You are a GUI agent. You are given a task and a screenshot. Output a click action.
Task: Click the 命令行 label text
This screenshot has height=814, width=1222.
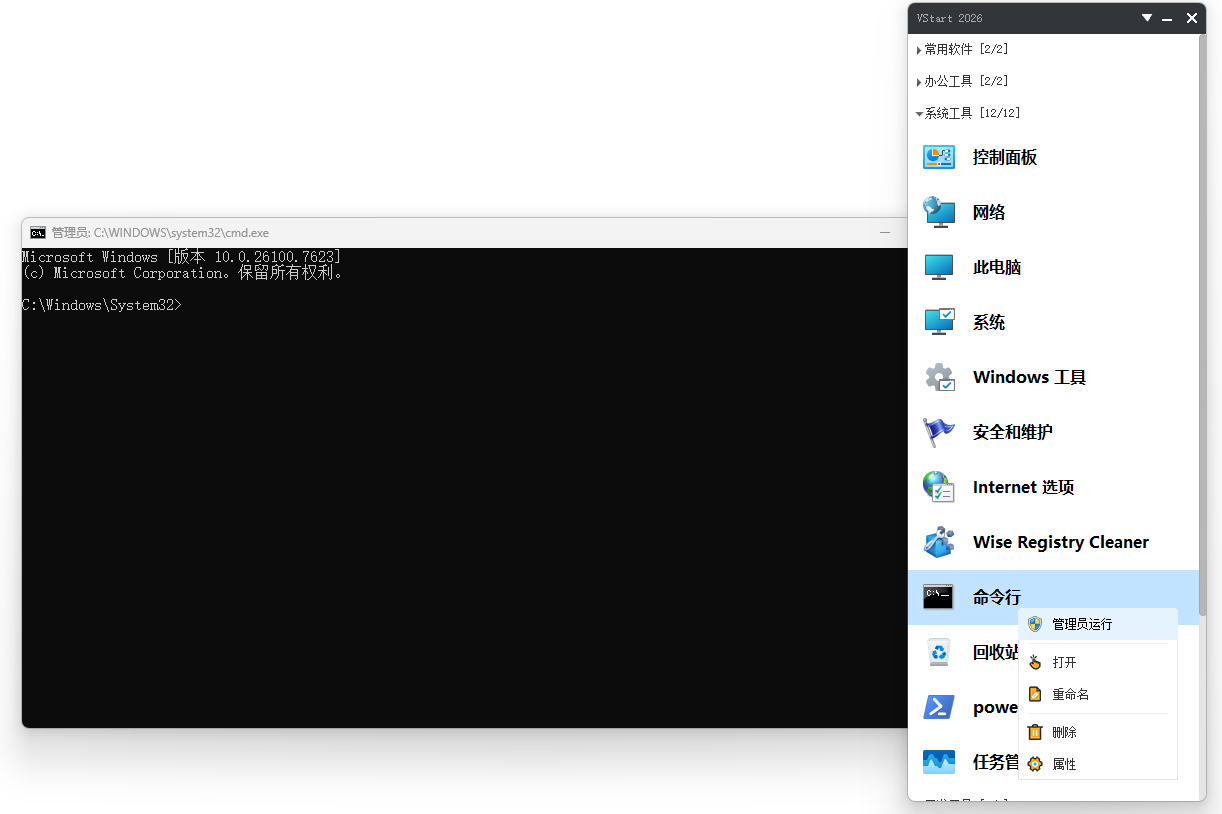997,597
